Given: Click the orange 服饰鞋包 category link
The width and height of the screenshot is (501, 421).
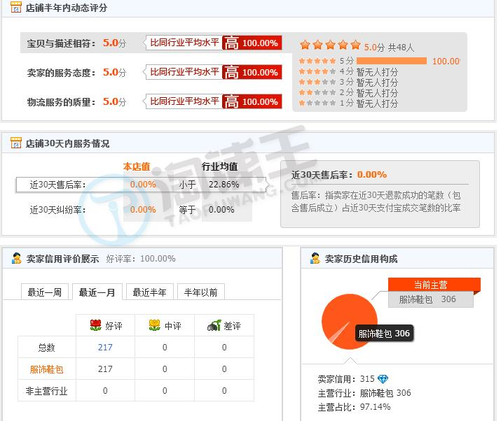Looking at the screenshot, I should [47, 369].
